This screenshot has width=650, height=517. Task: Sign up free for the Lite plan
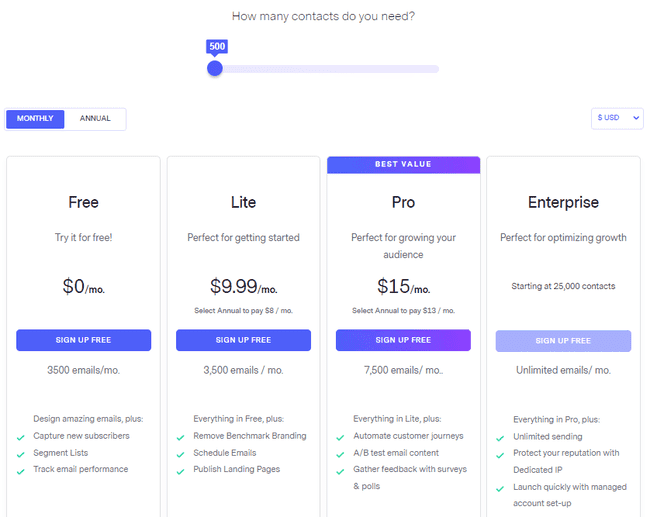[x=243, y=340]
